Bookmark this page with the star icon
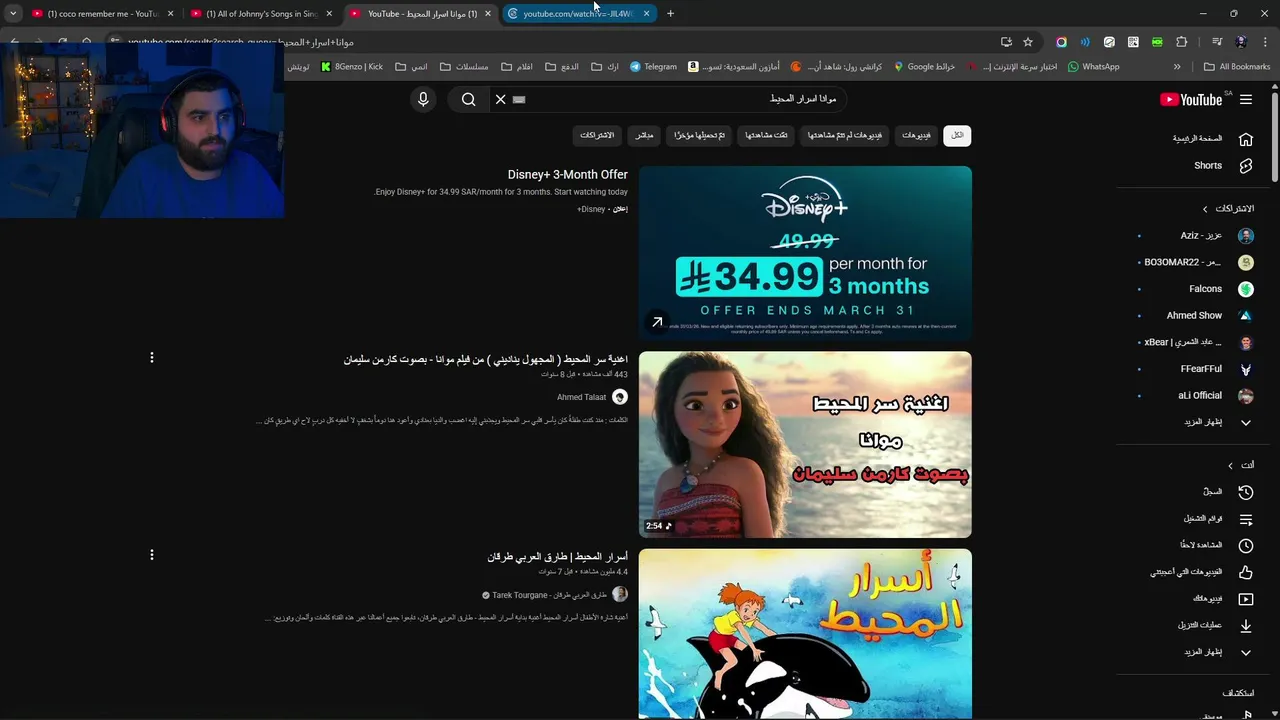The image size is (1280, 720). [1027, 42]
